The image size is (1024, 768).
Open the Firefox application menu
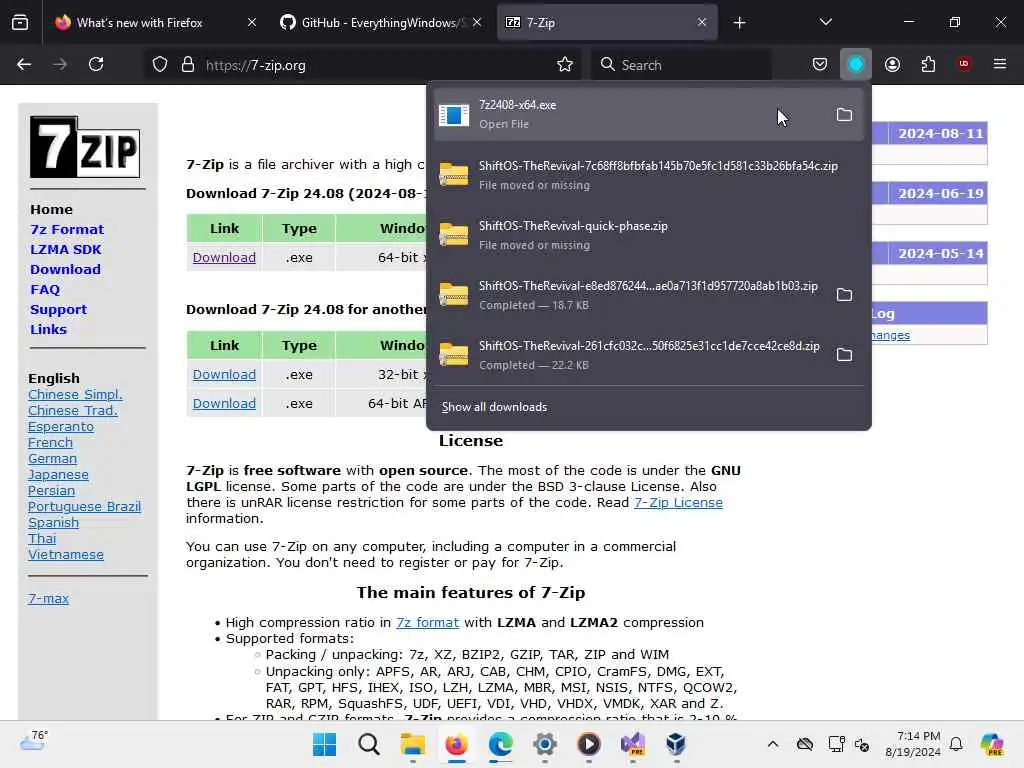[x=1000, y=64]
